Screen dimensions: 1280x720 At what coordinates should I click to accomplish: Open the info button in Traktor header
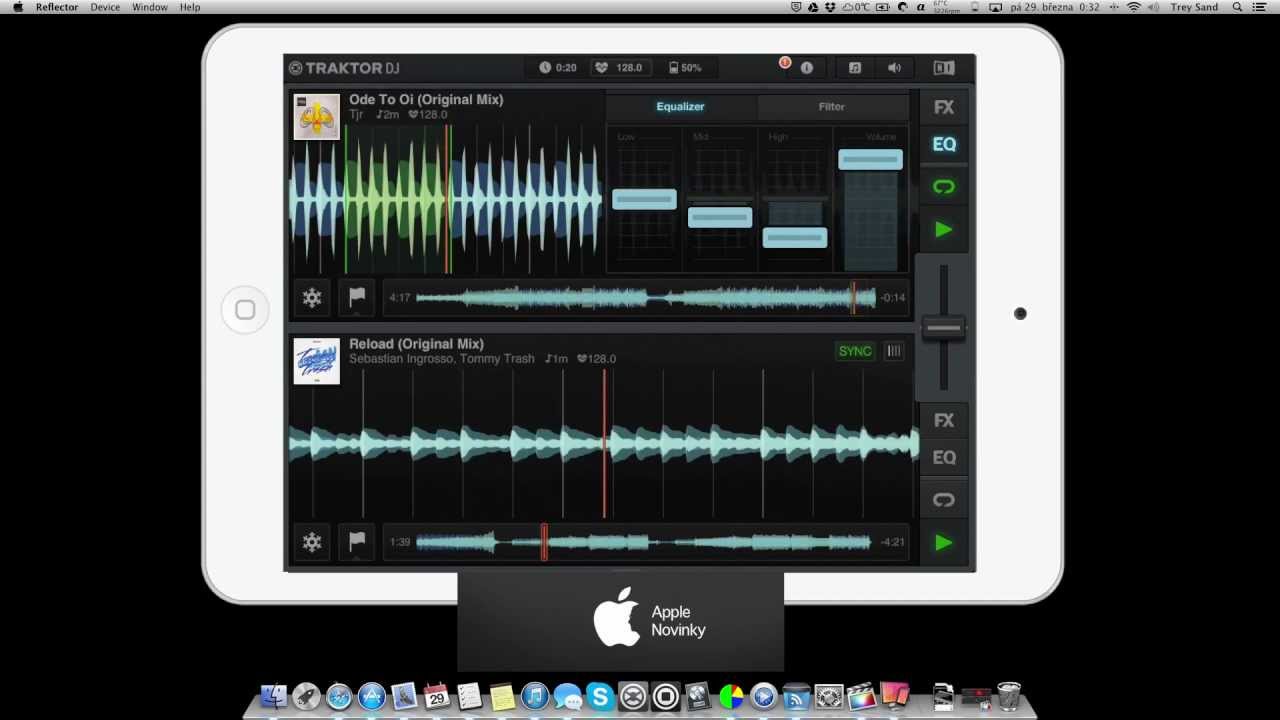click(x=807, y=68)
